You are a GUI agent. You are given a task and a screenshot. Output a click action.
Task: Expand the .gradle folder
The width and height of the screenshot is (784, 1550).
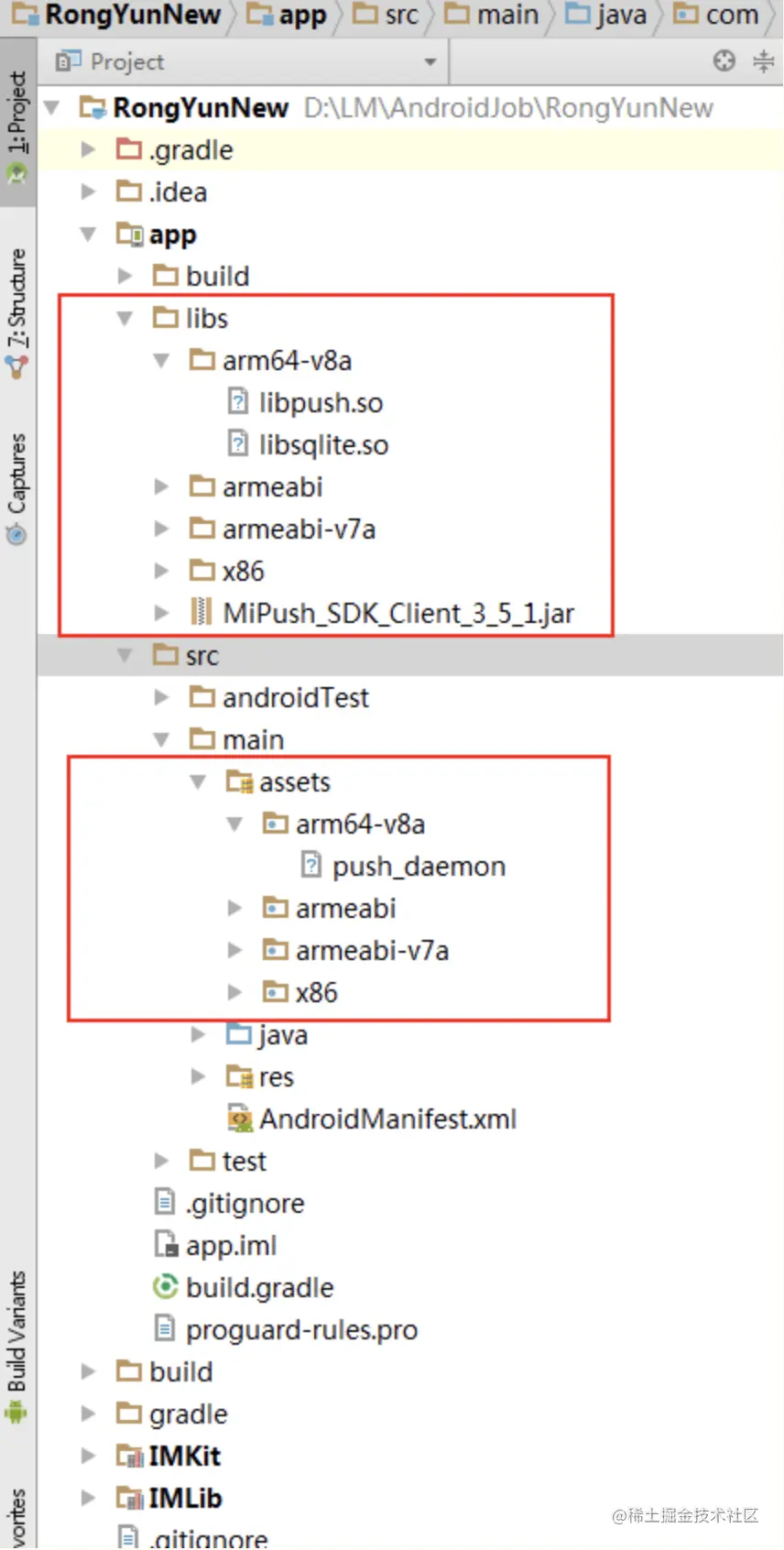pos(89,149)
